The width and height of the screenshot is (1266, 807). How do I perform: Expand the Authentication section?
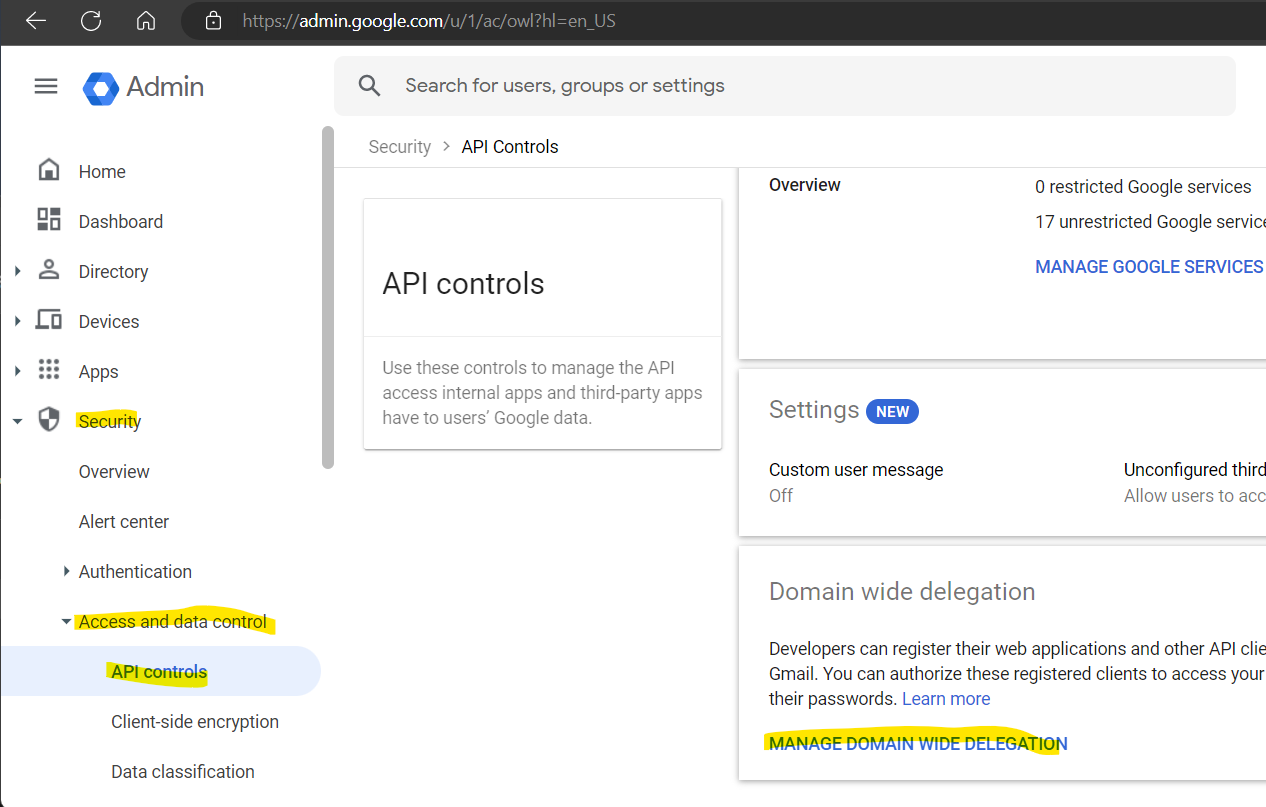click(66, 571)
